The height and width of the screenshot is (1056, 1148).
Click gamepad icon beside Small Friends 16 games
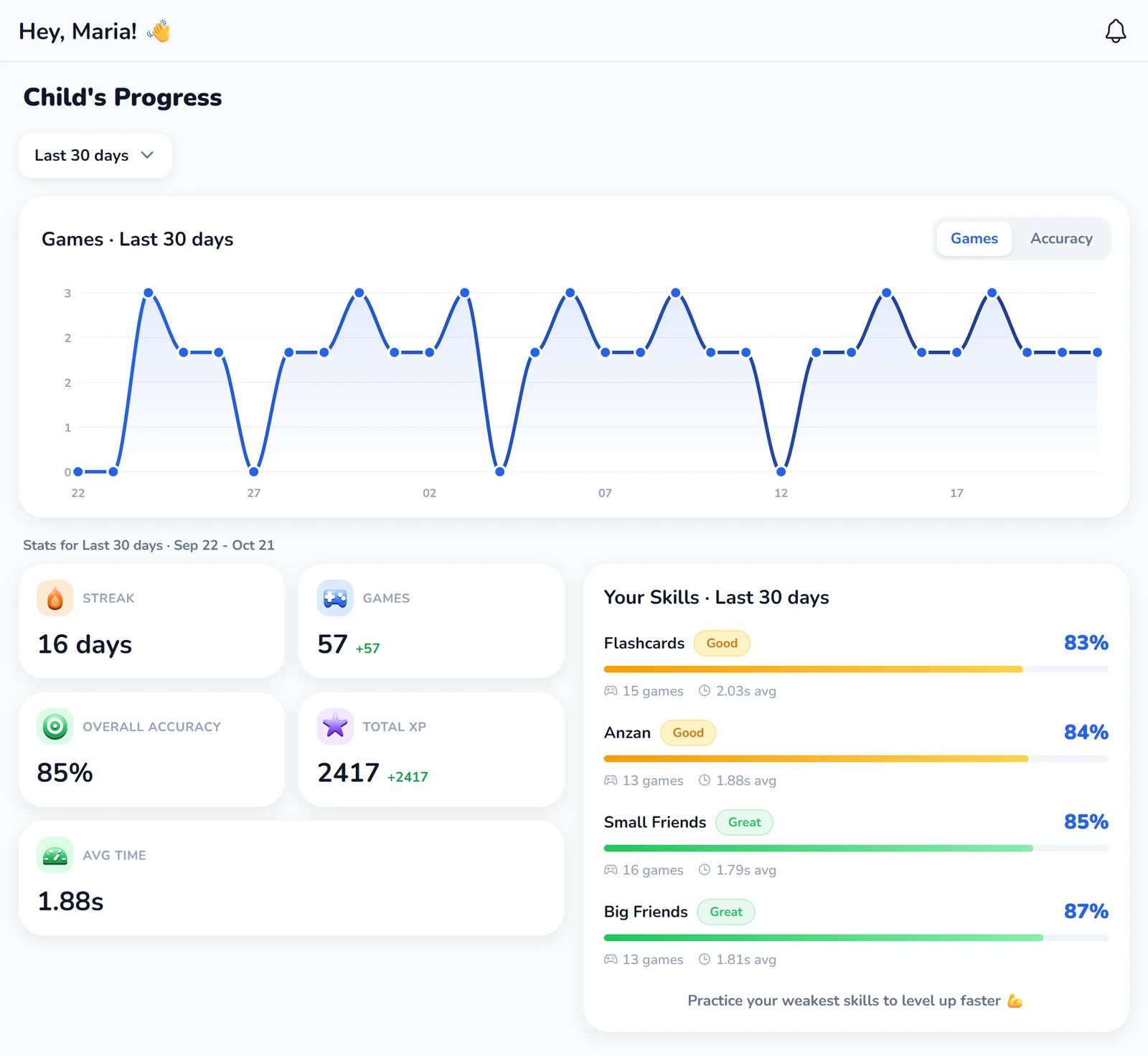pyautogui.click(x=611, y=869)
